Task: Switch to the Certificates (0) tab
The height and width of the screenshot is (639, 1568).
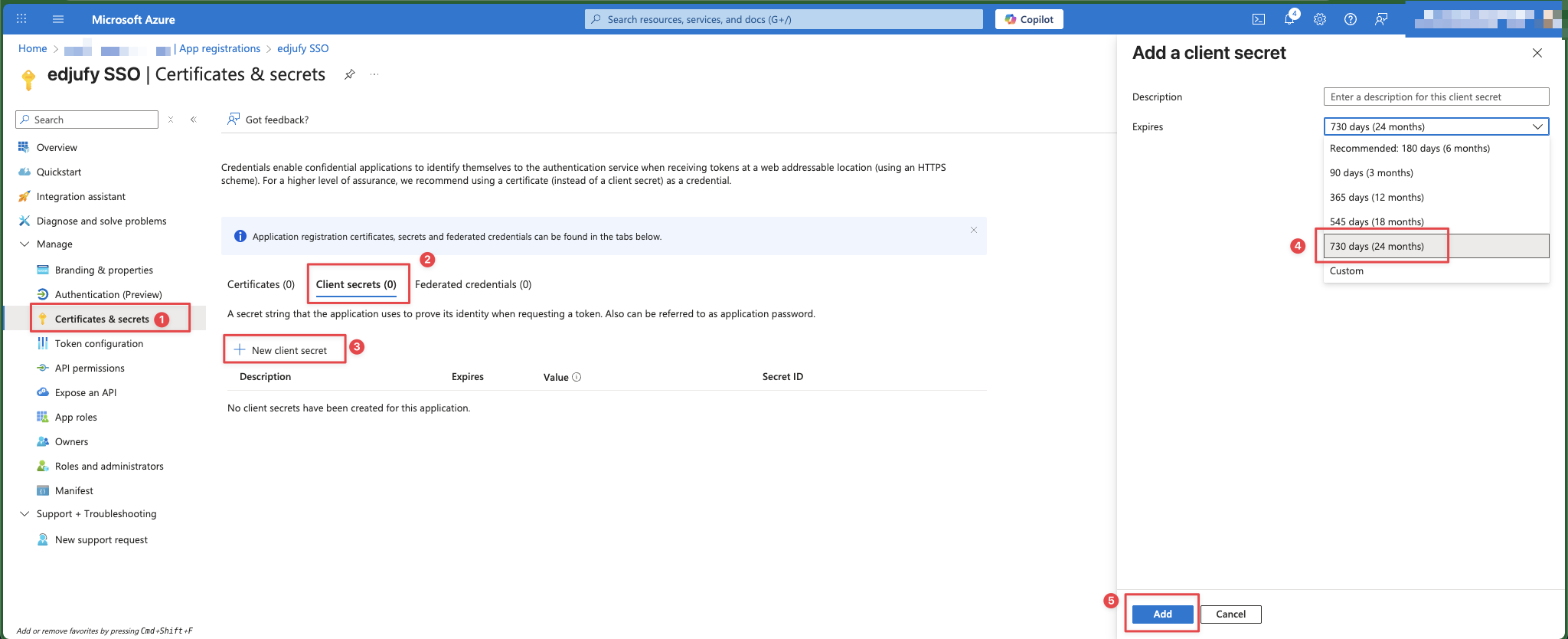Action: (261, 284)
